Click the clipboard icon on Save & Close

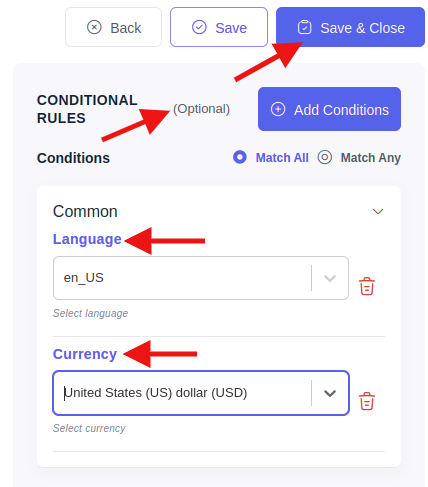click(x=304, y=27)
